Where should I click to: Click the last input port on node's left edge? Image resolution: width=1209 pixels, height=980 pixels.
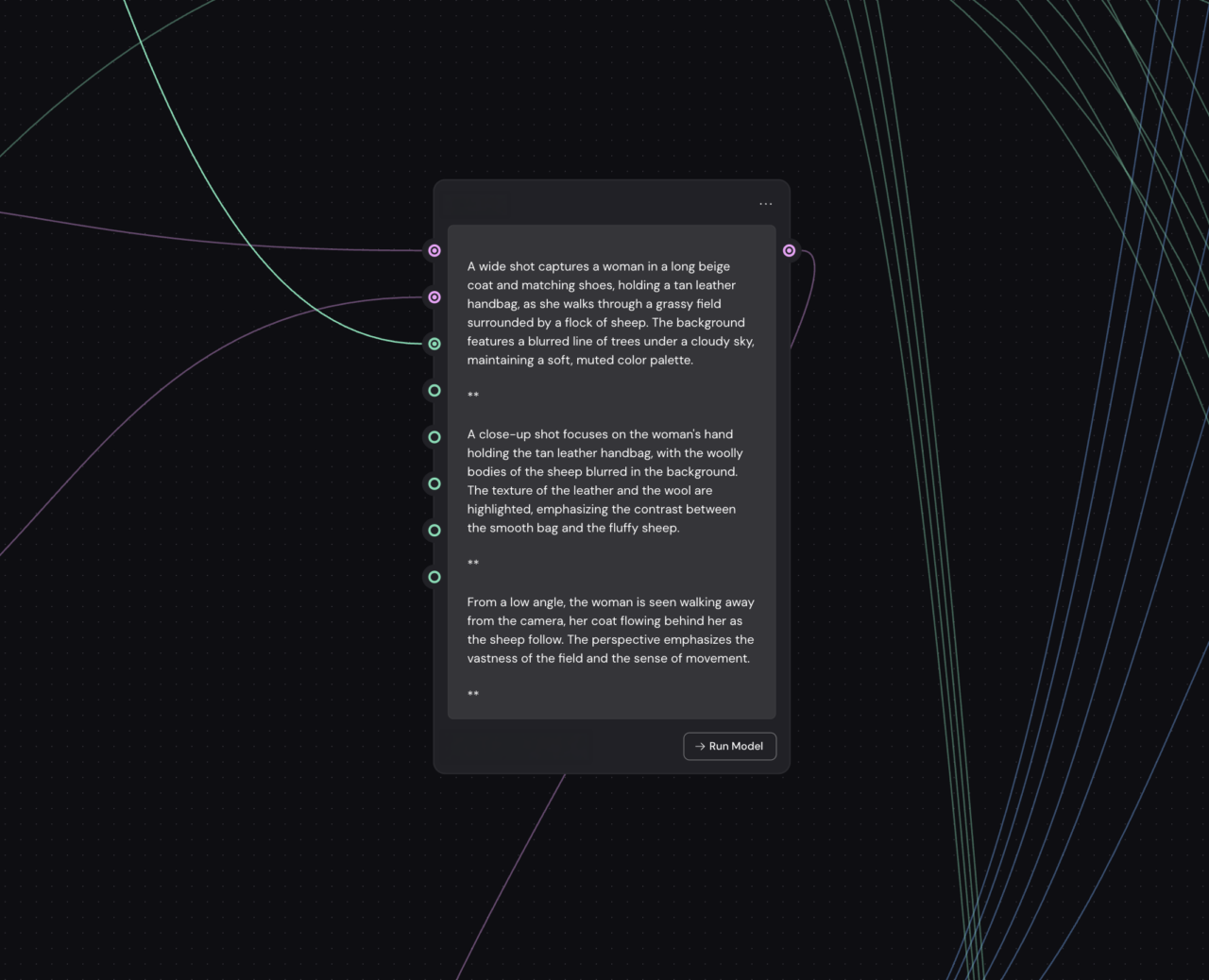434,577
